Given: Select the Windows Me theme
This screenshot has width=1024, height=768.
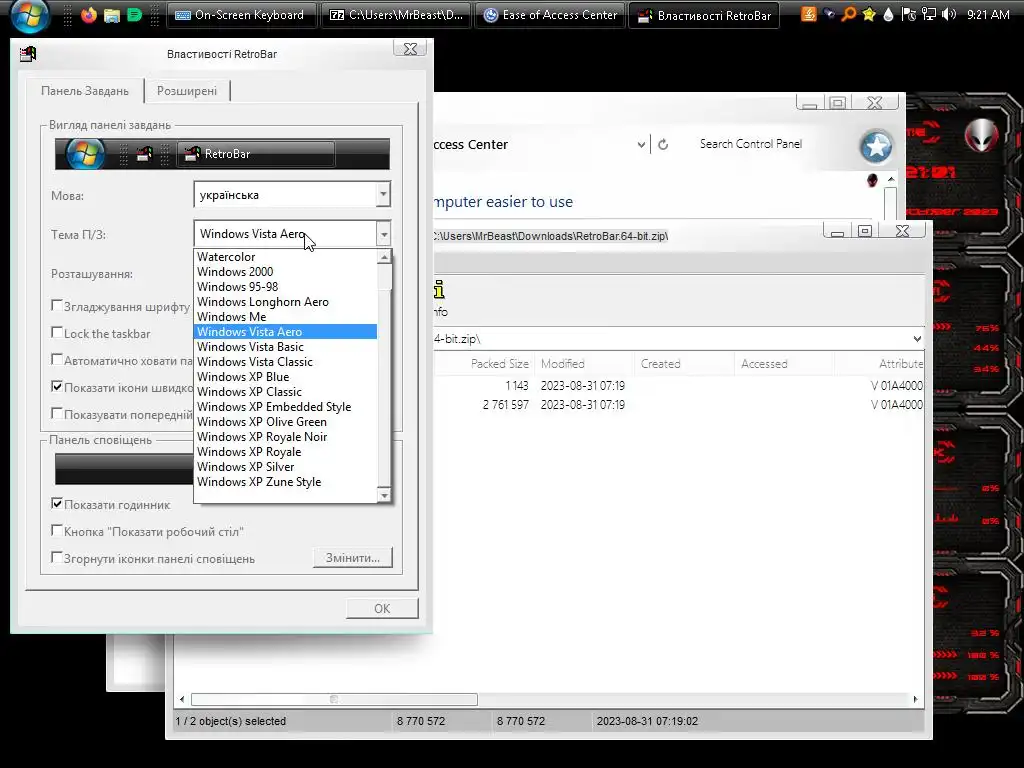Looking at the screenshot, I should coord(285,317).
